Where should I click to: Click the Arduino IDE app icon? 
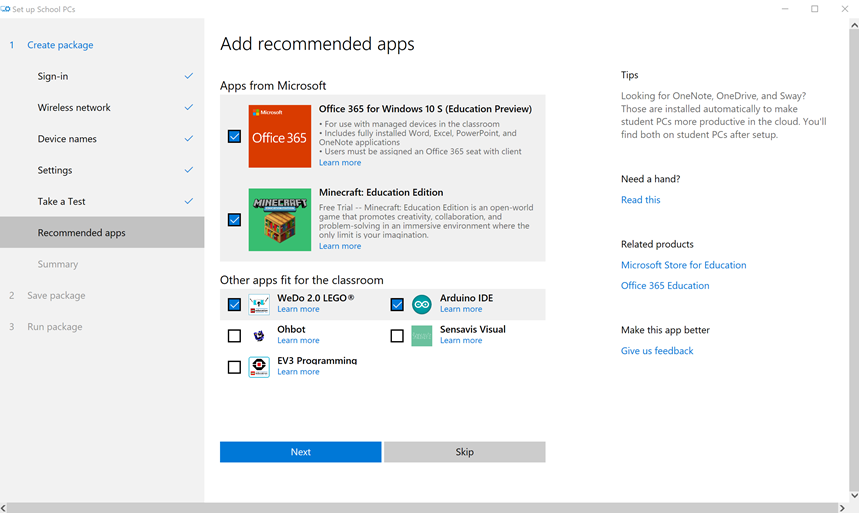pyautogui.click(x=422, y=304)
